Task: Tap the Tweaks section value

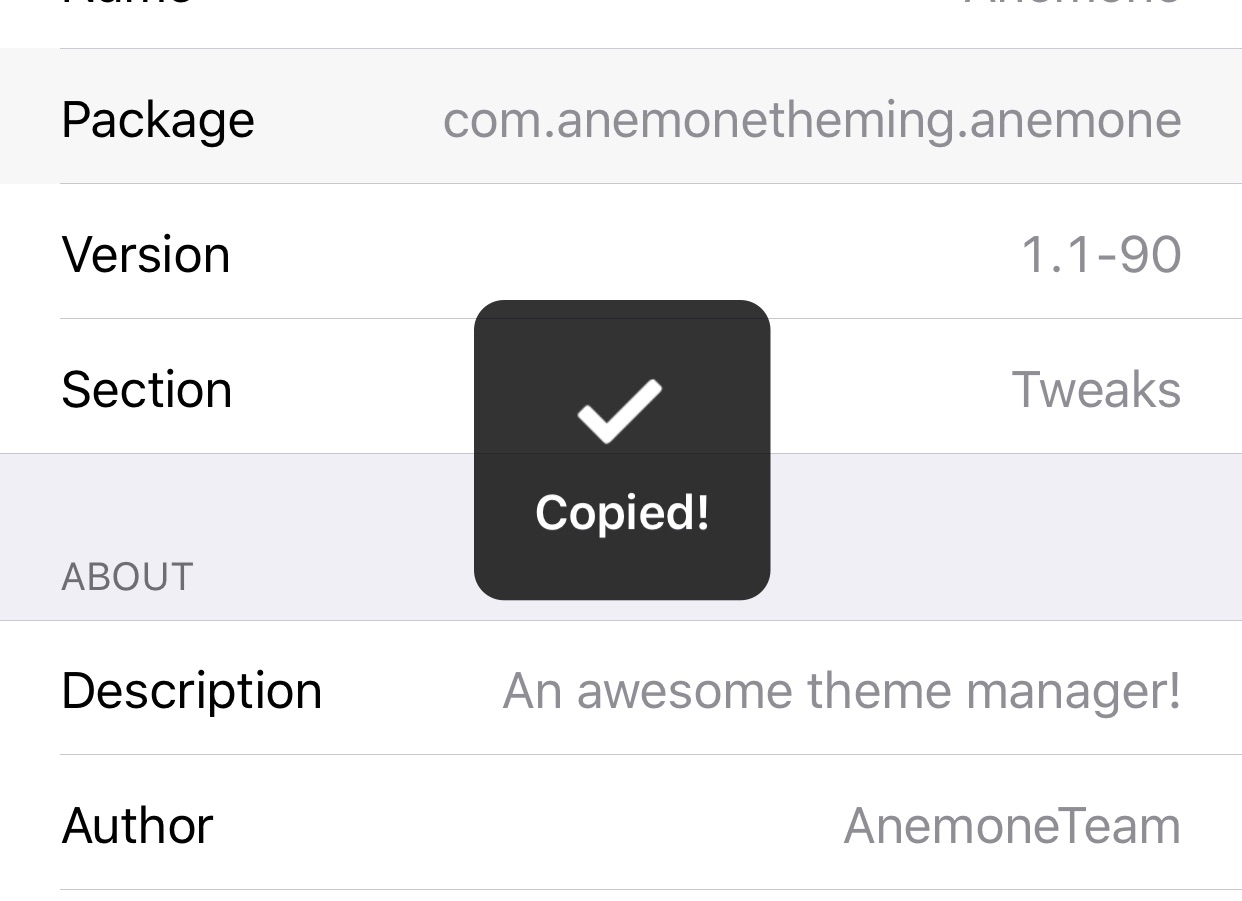Action: pyautogui.click(x=1096, y=389)
